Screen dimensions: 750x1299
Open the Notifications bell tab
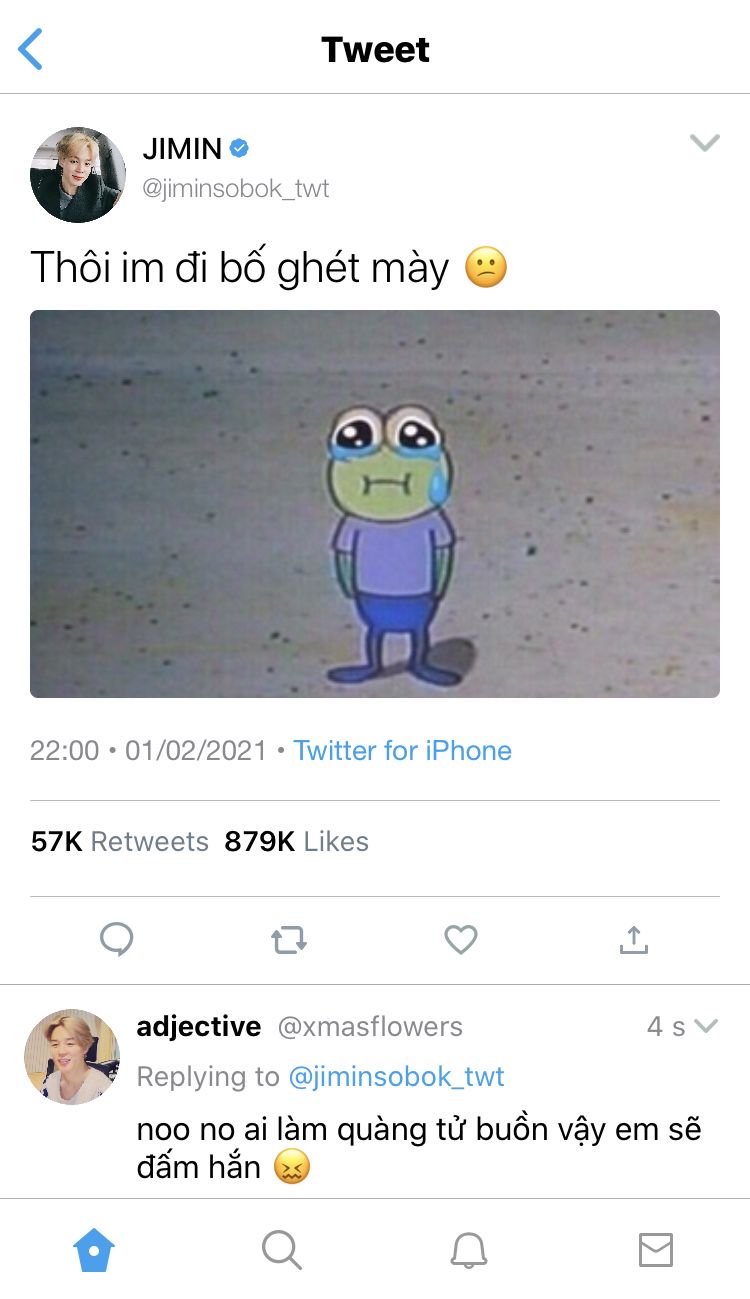click(468, 1250)
